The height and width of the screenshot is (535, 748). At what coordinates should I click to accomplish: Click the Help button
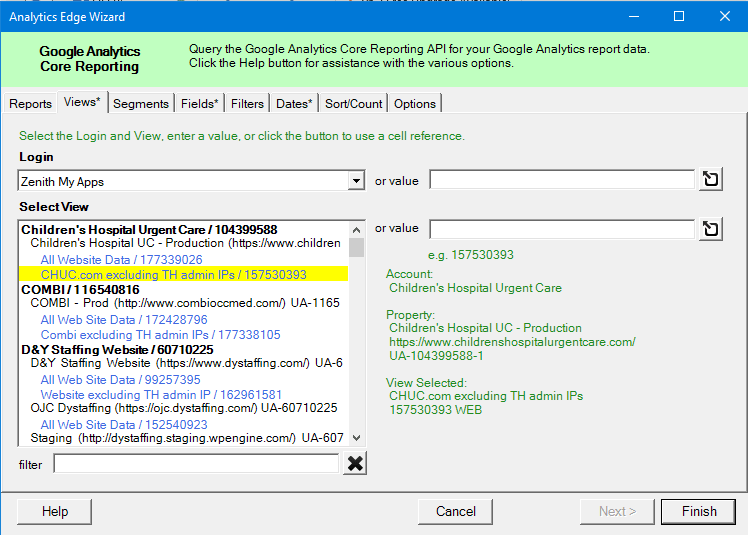(54, 512)
